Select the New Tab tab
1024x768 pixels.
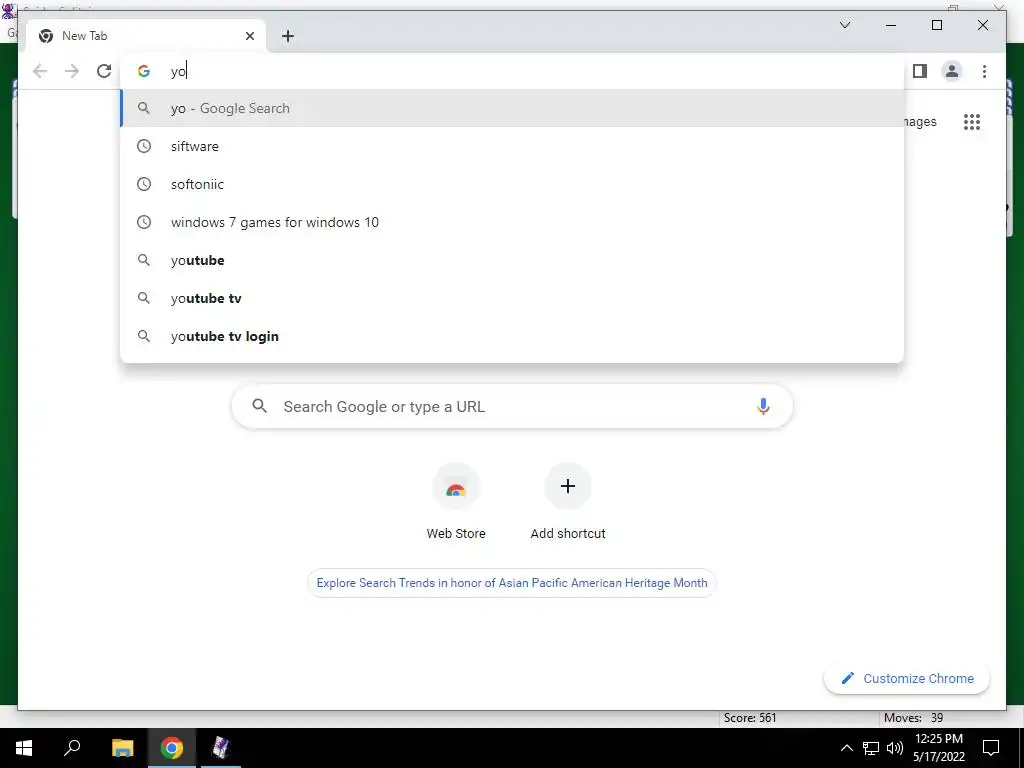point(145,36)
